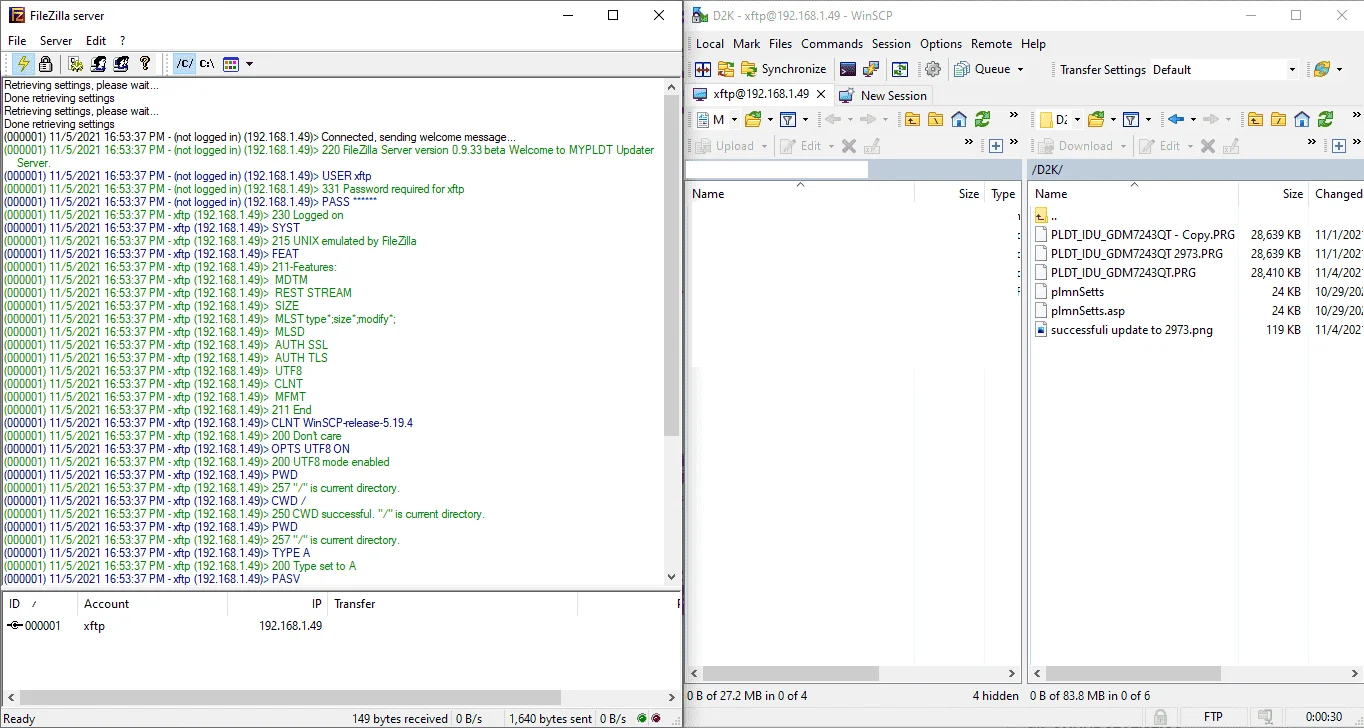
Task: Open the FileZilla ? help menu
Action: click(123, 41)
